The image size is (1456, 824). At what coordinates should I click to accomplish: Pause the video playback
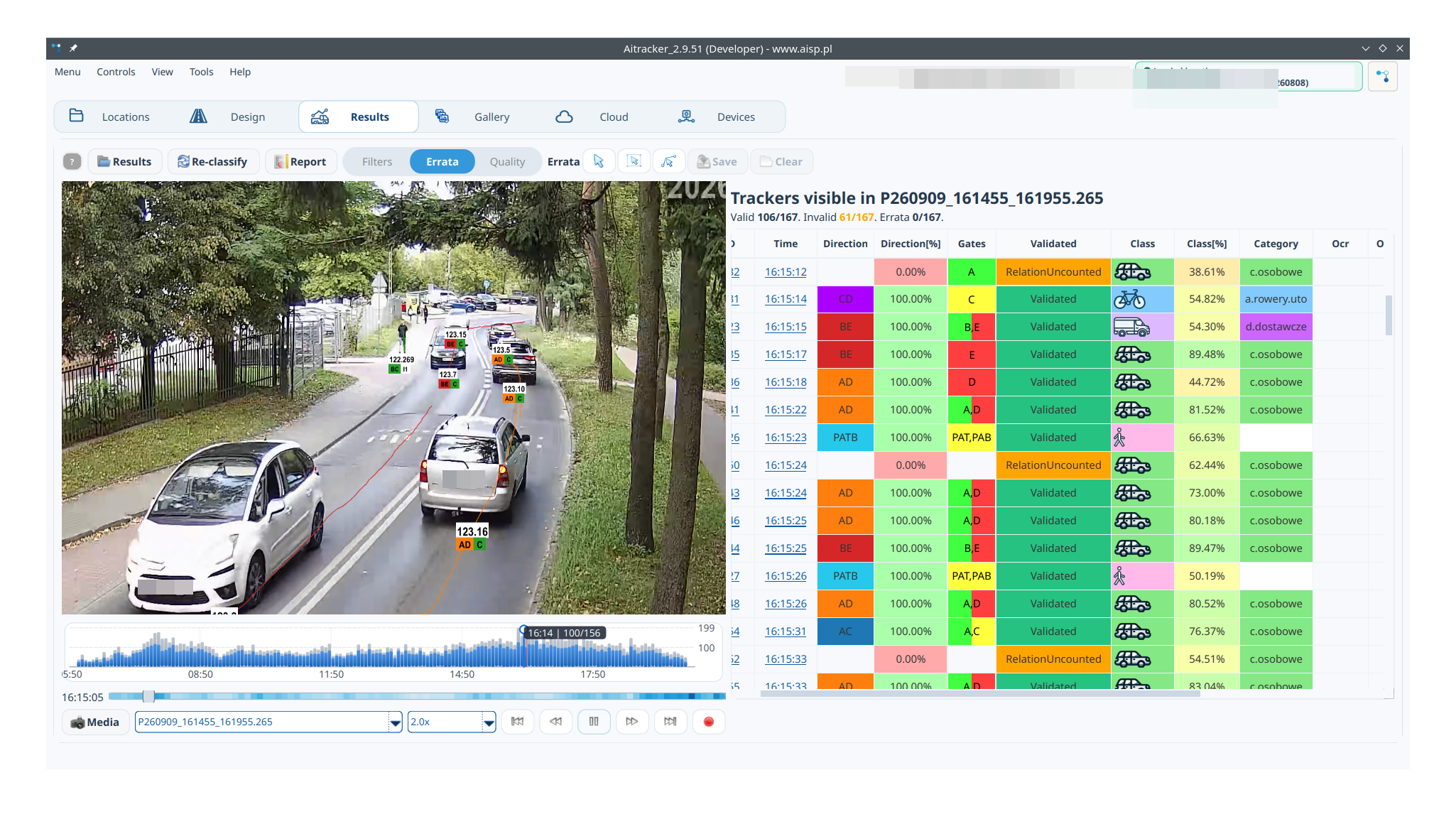[x=594, y=722]
